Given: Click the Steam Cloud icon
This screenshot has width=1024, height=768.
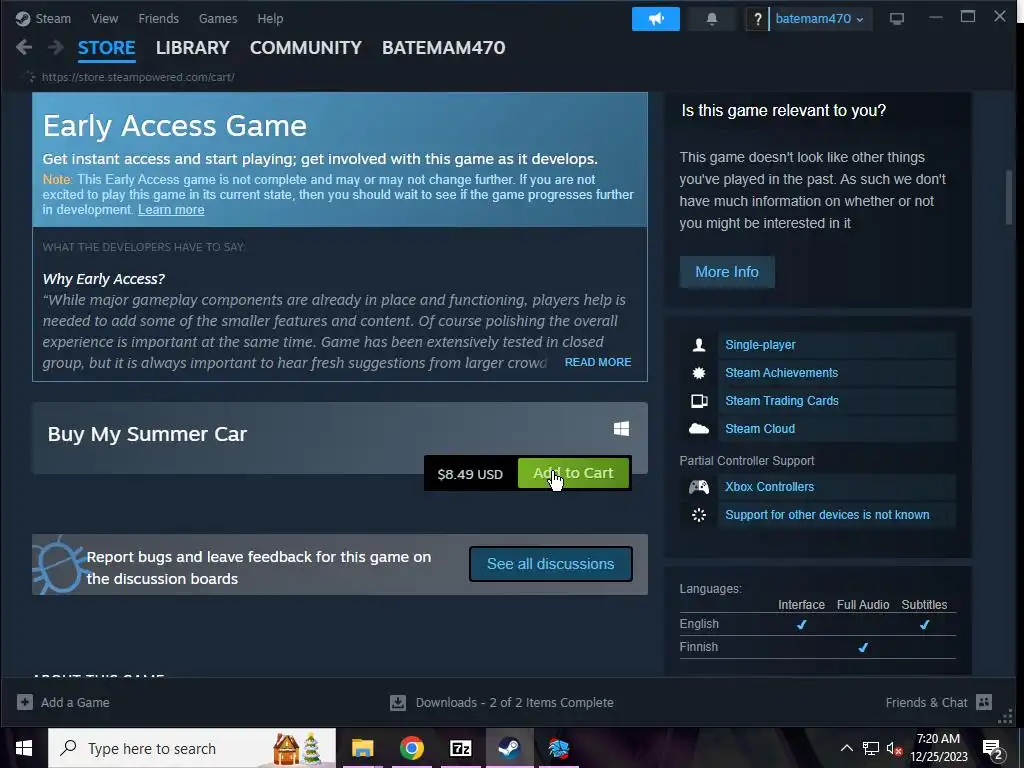Looking at the screenshot, I should point(699,429).
